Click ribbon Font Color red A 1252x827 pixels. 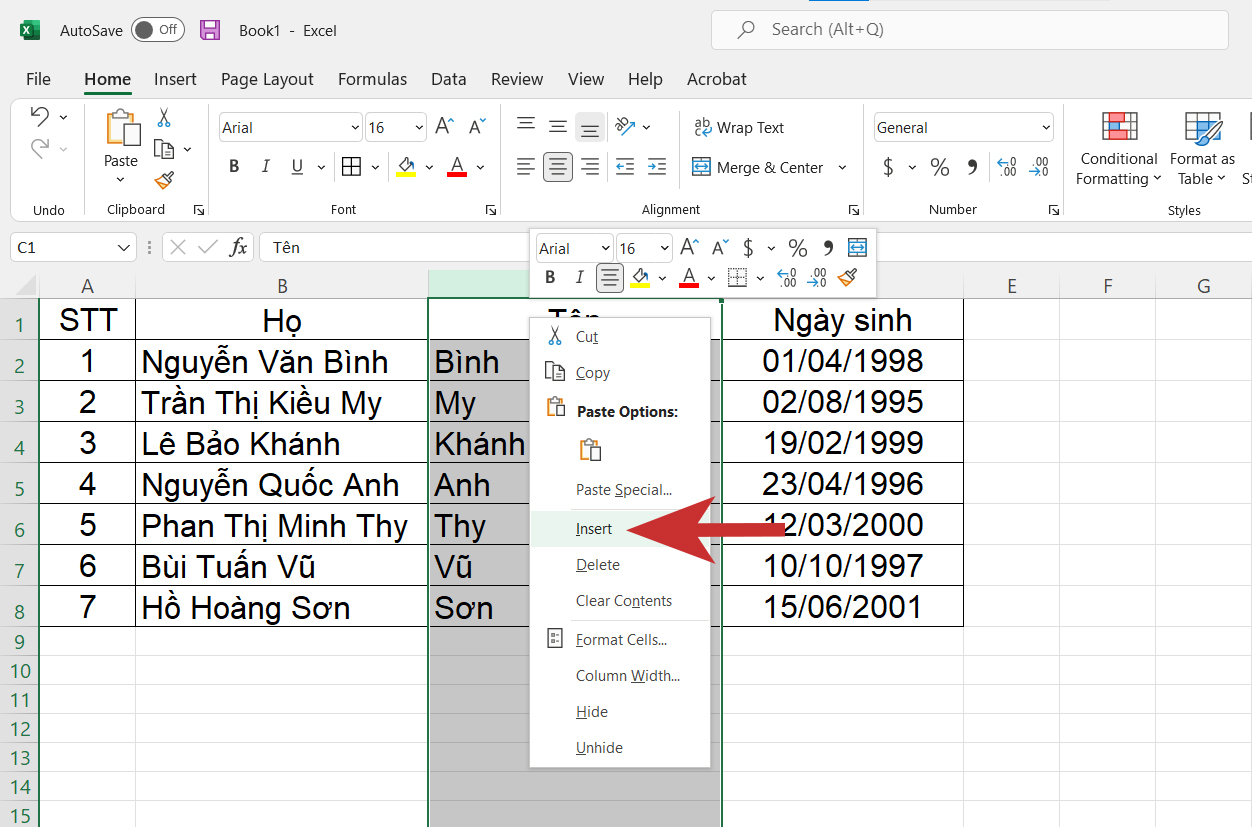pyautogui.click(x=457, y=167)
